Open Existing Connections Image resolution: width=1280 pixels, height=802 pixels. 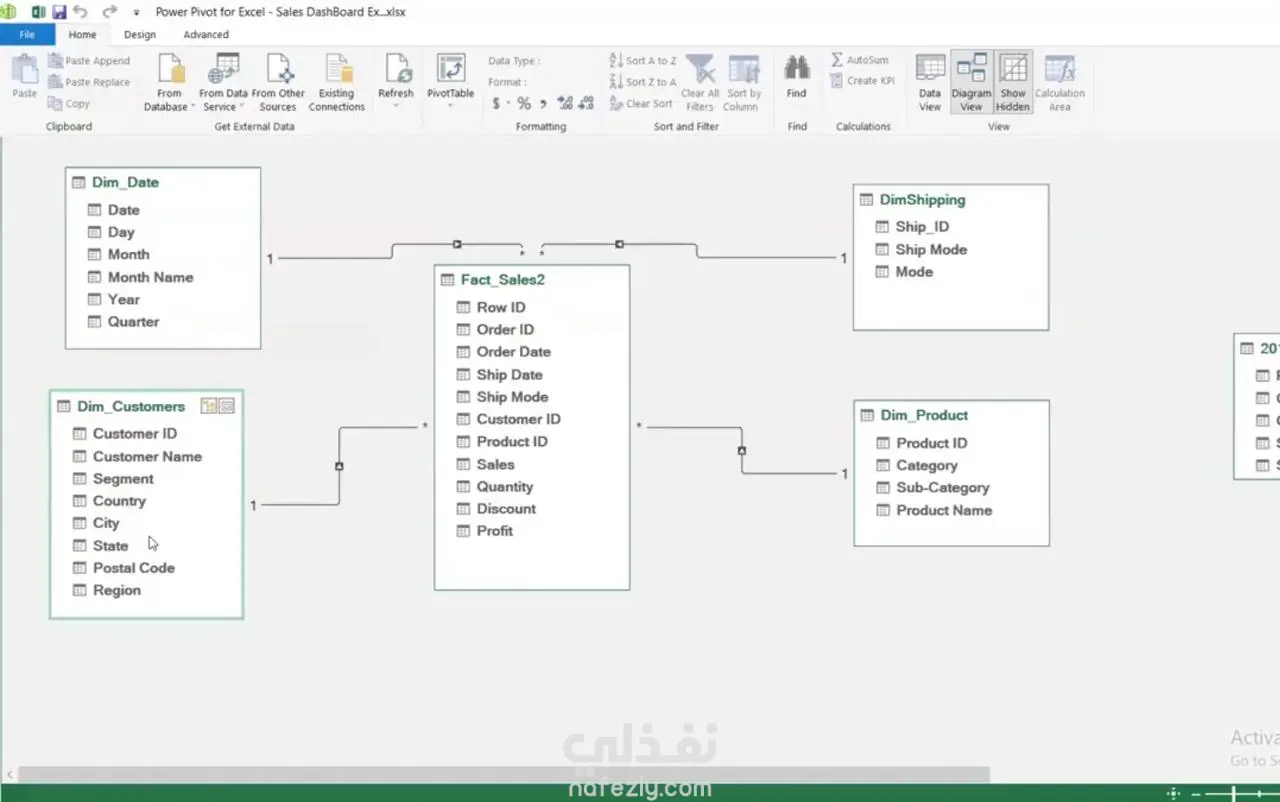337,83
